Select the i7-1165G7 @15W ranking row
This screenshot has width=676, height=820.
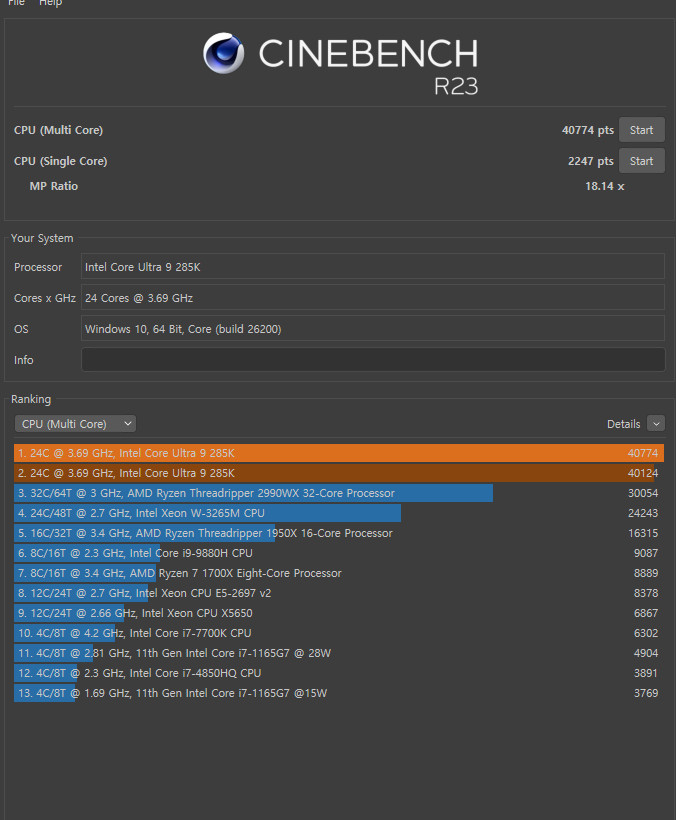339,693
